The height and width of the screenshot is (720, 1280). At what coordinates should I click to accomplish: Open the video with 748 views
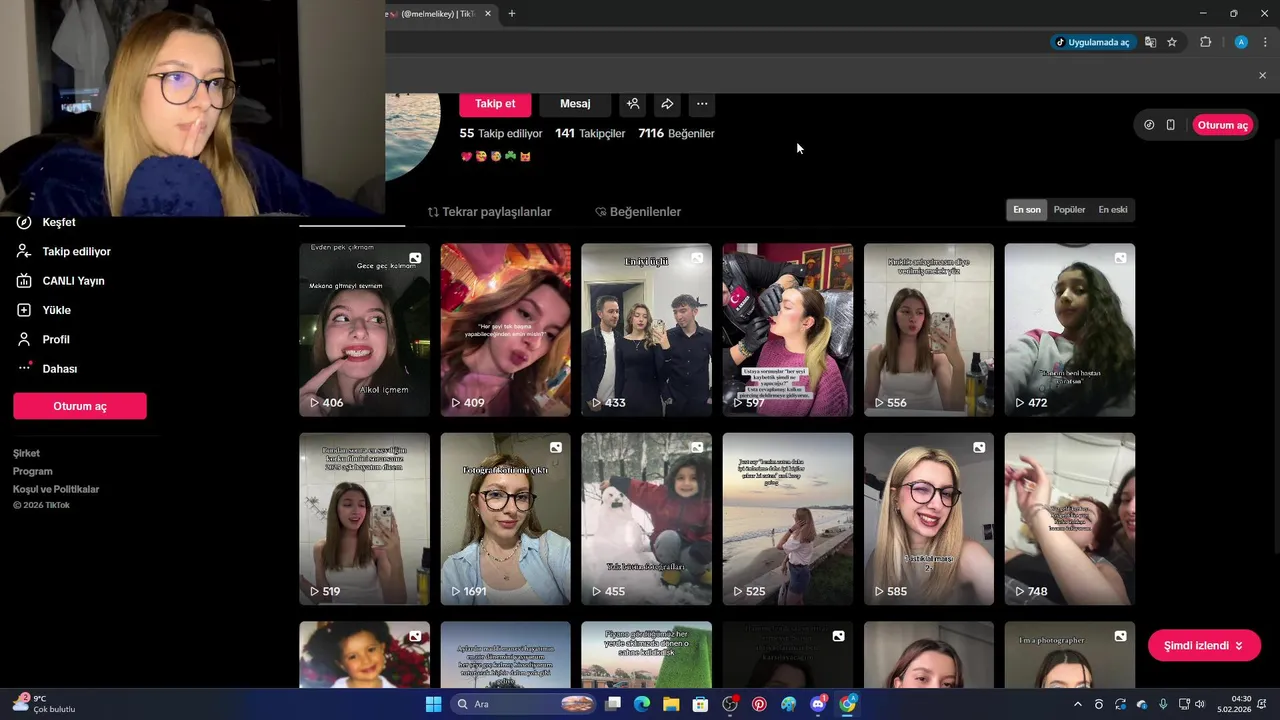1070,519
